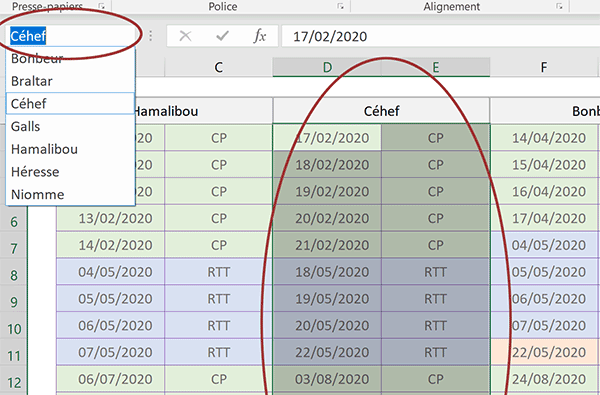The height and width of the screenshot is (395, 600).
Task: Click cell with date 18/02/2020
Action: (x=327, y=165)
